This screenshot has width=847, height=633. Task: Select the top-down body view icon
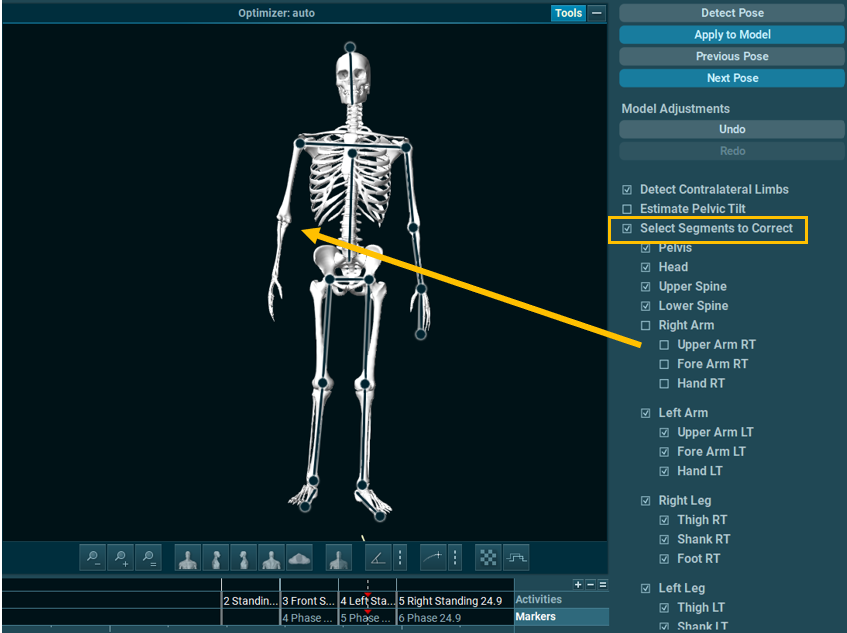299,557
